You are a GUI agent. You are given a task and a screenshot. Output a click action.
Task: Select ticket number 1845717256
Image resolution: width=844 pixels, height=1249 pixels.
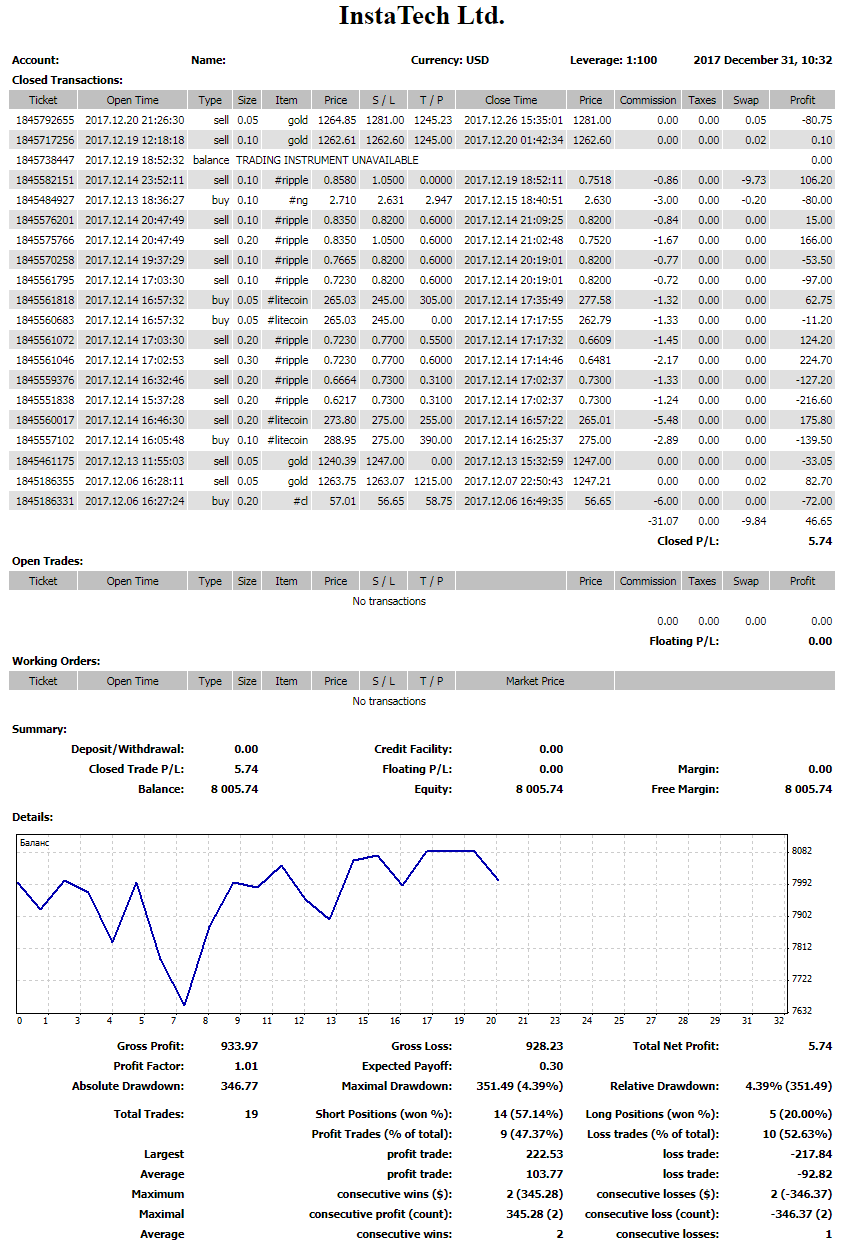[45, 140]
